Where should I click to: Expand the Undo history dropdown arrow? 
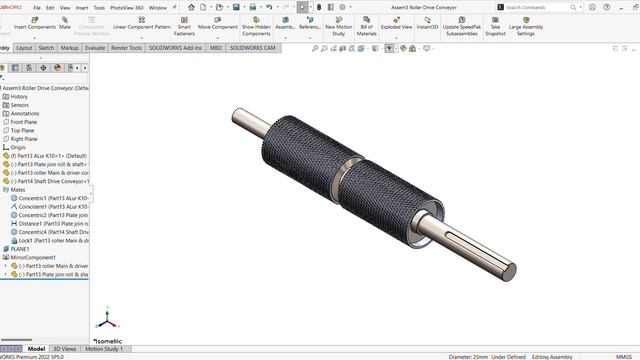pyautogui.click(x=277, y=7)
